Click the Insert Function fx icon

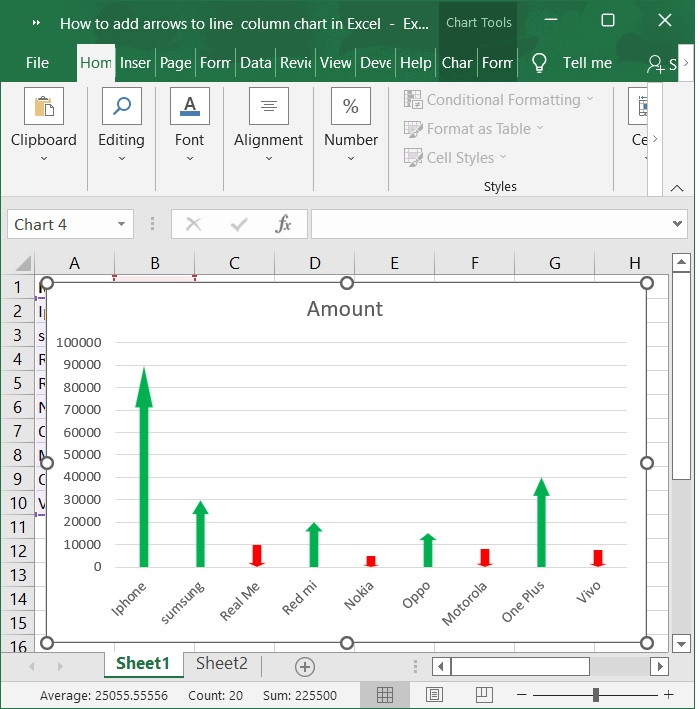pyautogui.click(x=283, y=224)
